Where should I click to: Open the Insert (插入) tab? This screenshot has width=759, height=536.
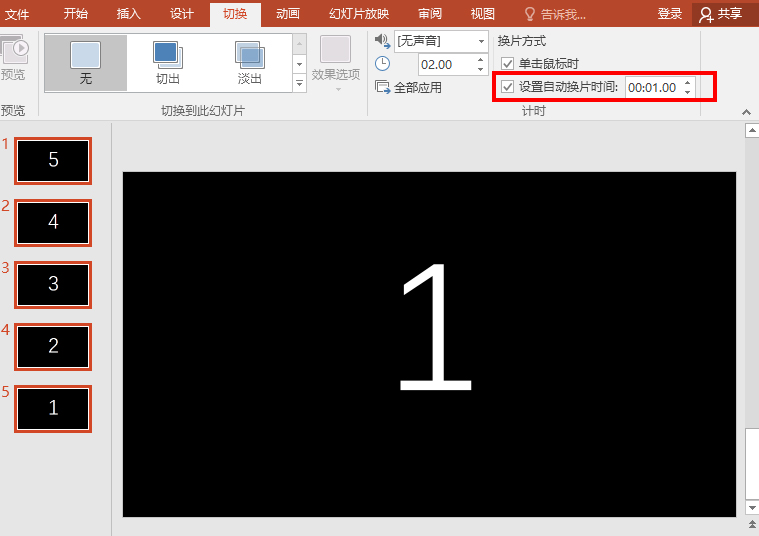click(x=129, y=14)
